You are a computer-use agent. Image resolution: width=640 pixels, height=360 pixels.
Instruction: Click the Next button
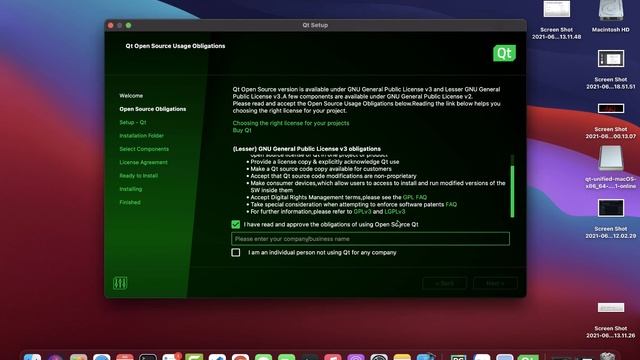pos(495,283)
